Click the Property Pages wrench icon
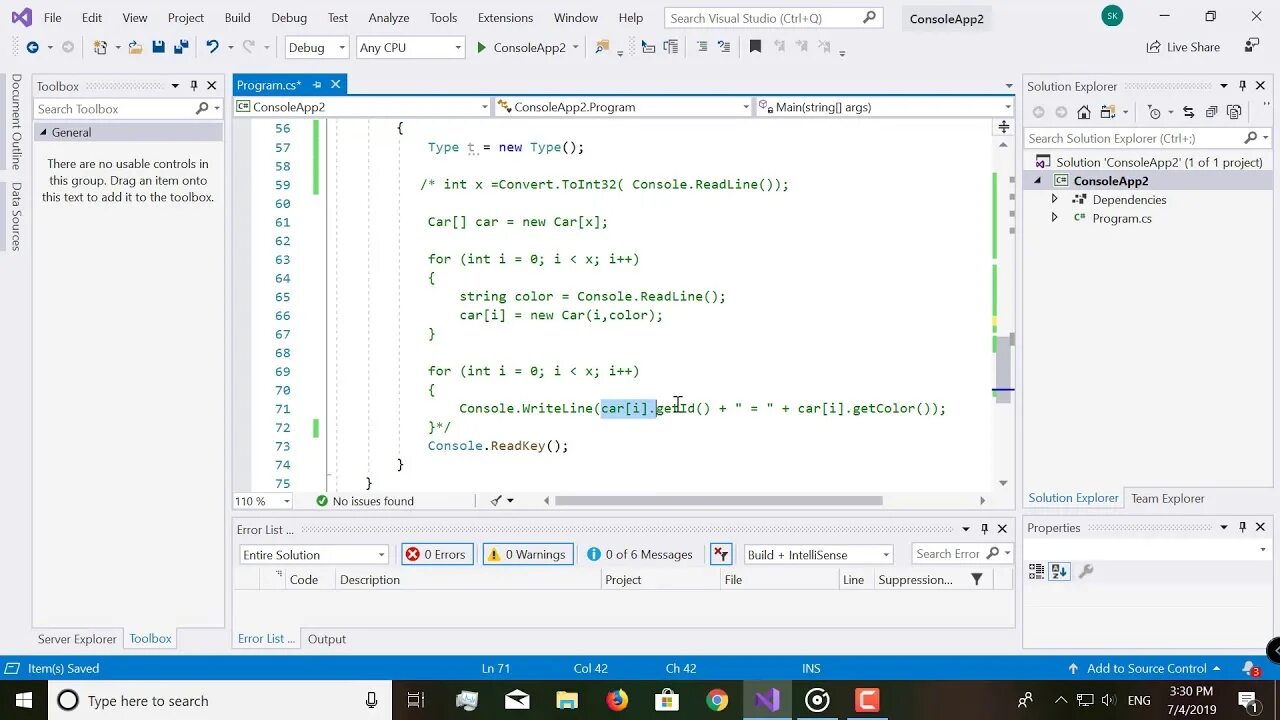Image resolution: width=1280 pixels, height=720 pixels. [x=1086, y=572]
